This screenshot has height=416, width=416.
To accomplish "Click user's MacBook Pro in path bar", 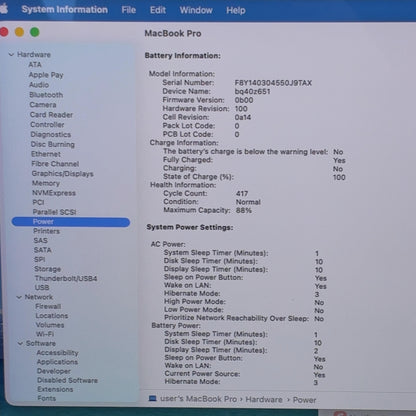I will coord(198,399).
